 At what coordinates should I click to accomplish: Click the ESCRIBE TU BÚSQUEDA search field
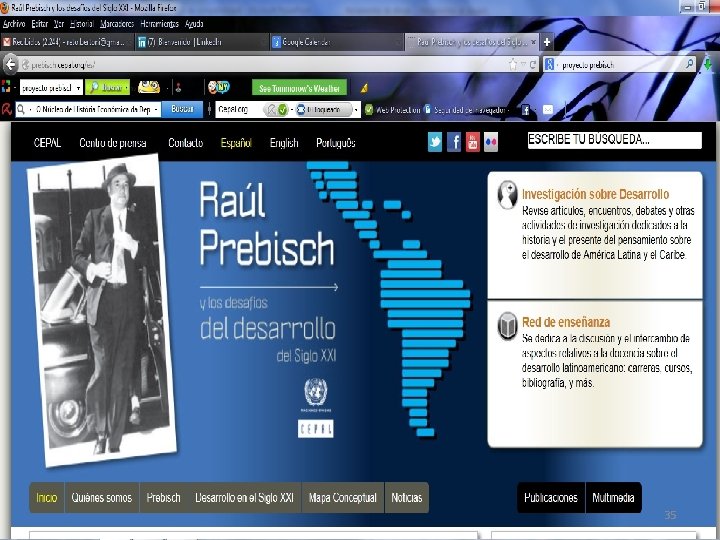[614, 140]
